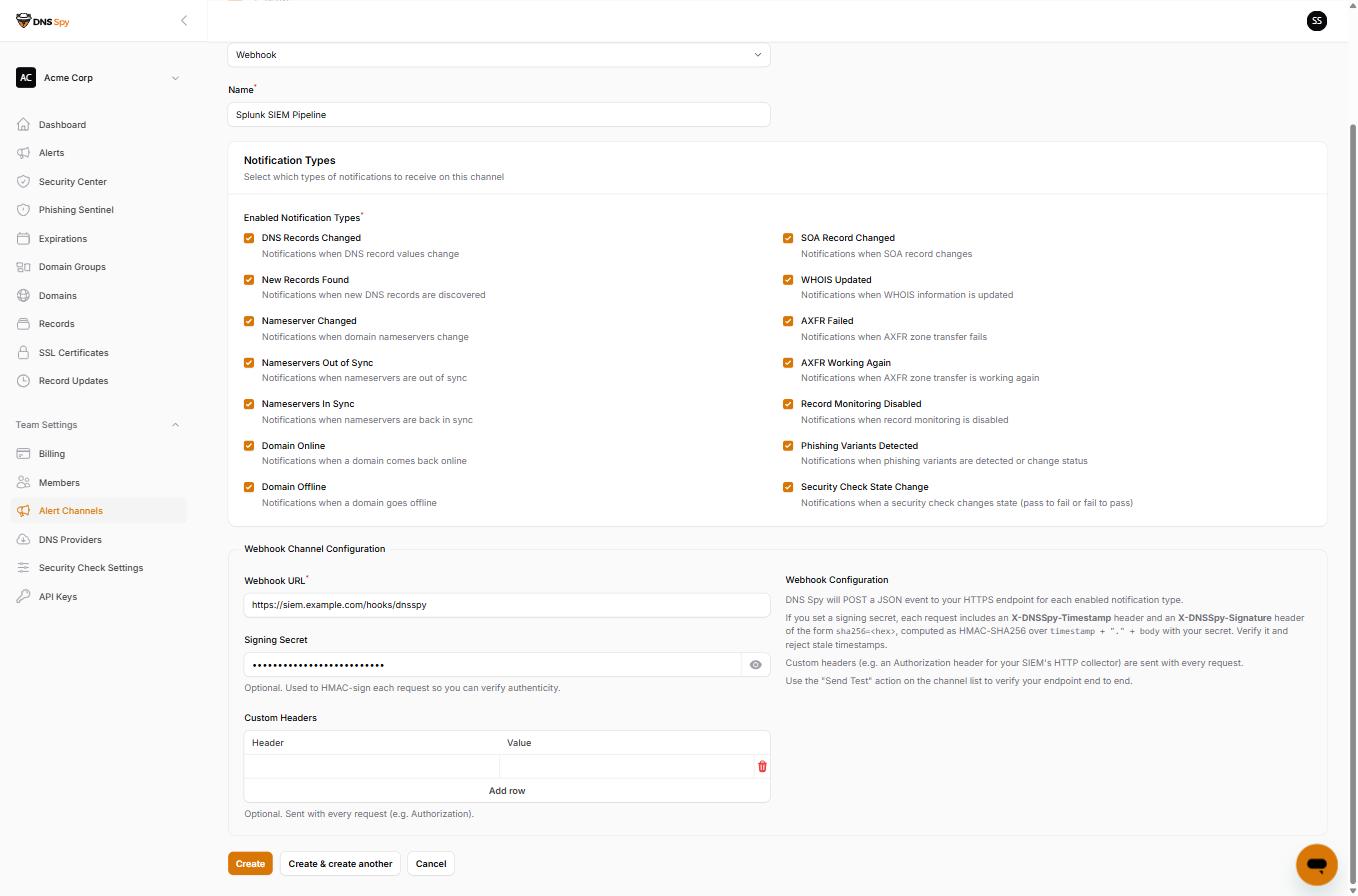The height and width of the screenshot is (896, 1358).
Task: Focus the Webhook URL field
Action: click(507, 605)
